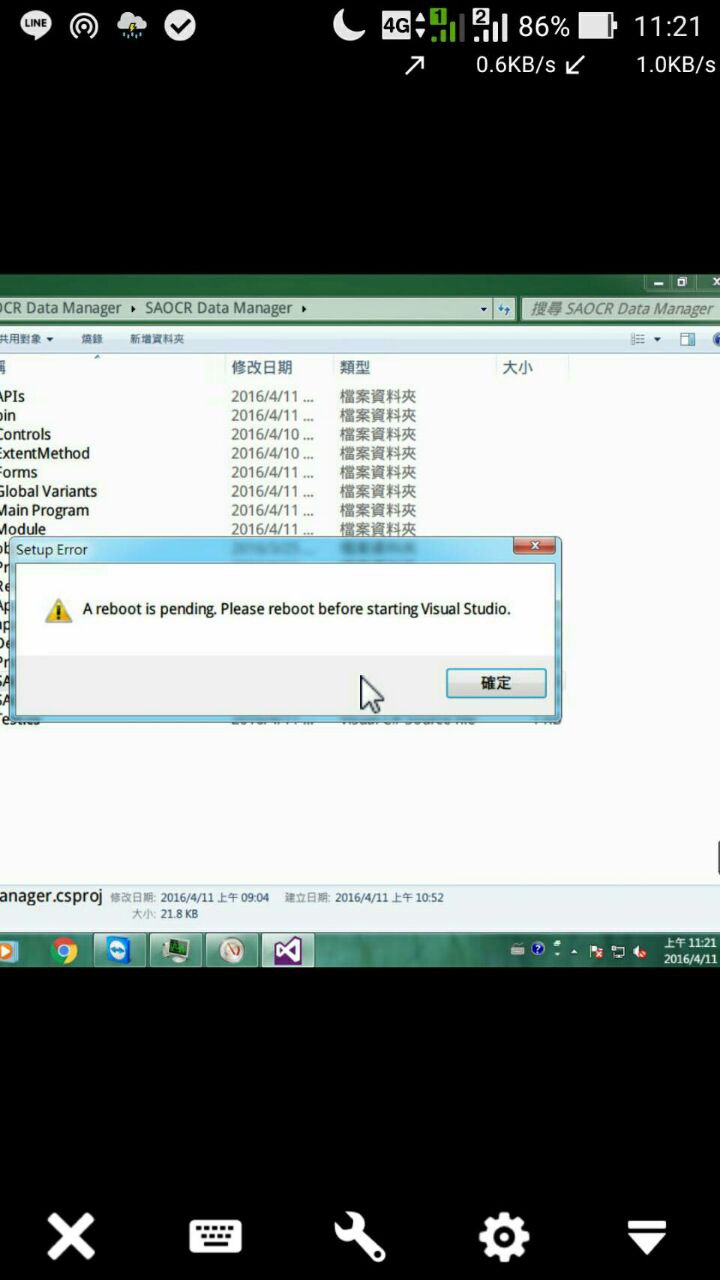Open the 共用對象 dropdown menu
The width and height of the screenshot is (720, 1280).
(x=27, y=339)
